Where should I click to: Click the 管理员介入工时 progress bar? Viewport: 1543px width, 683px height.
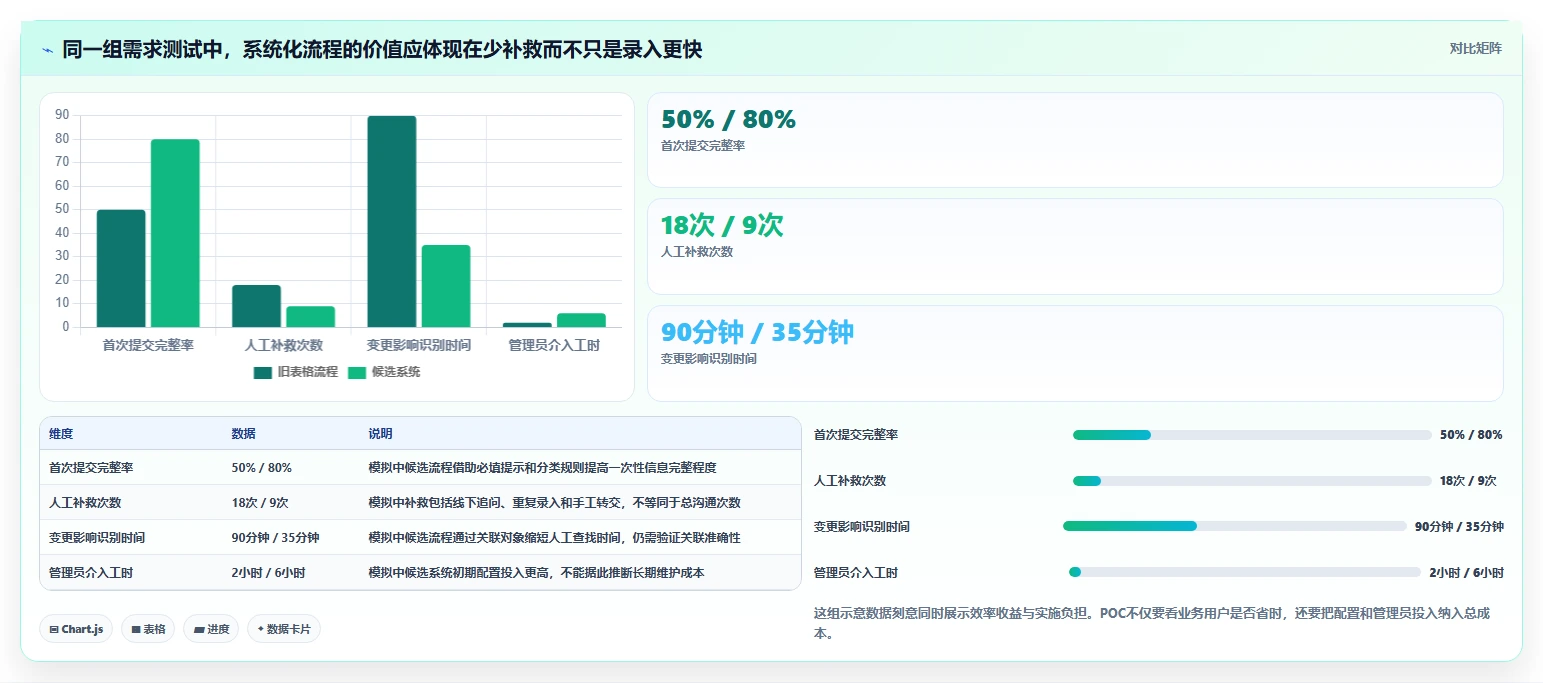[x=1245, y=572]
